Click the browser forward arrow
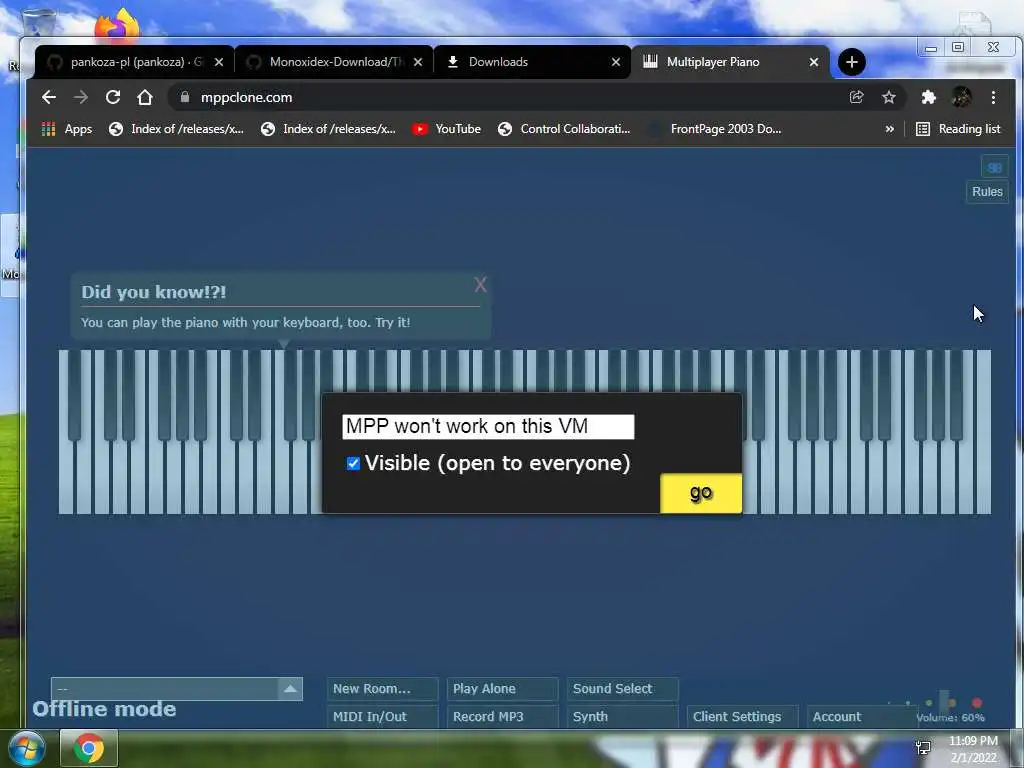1024x768 pixels. tap(81, 97)
